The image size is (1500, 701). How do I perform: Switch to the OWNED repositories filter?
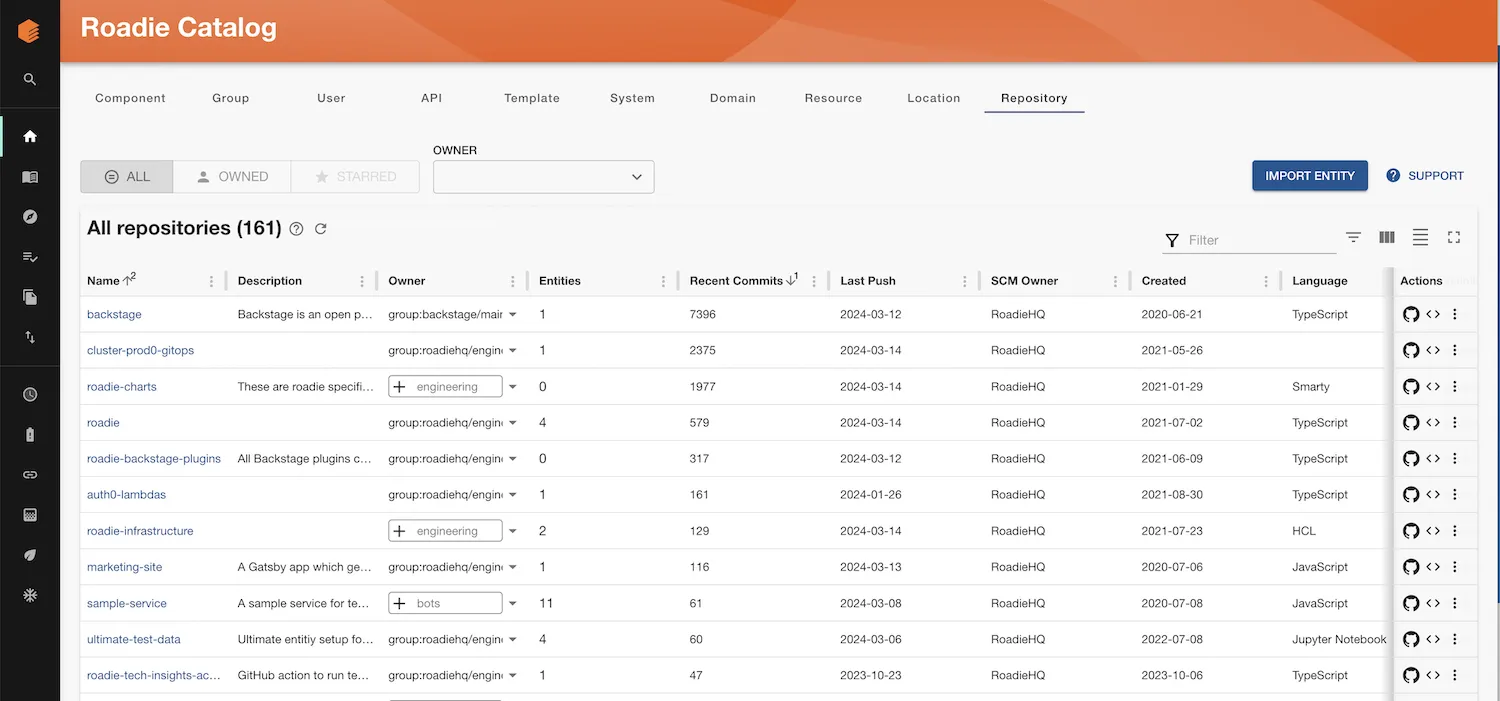pyautogui.click(x=231, y=176)
